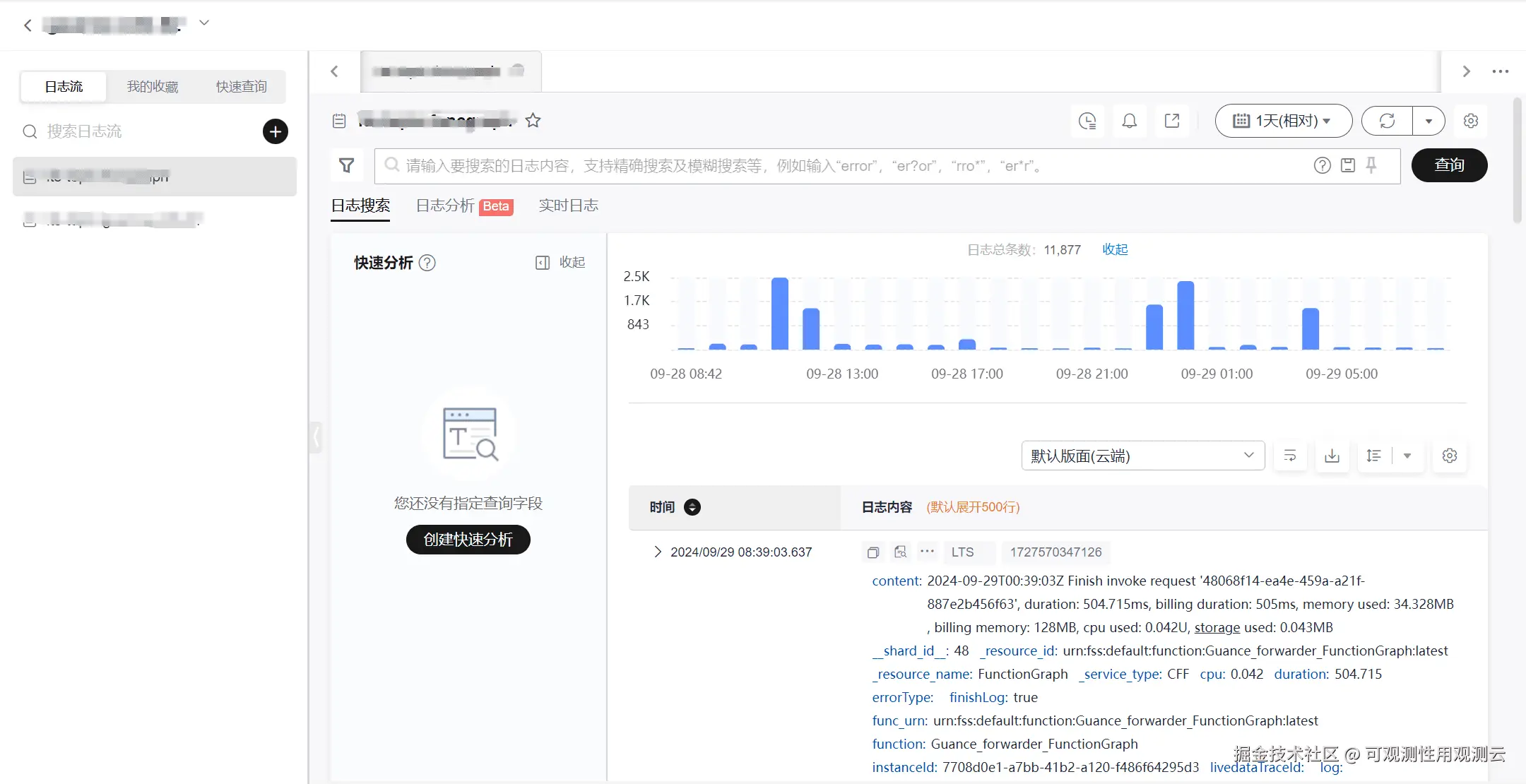Download logs with the download icon

pyautogui.click(x=1332, y=456)
